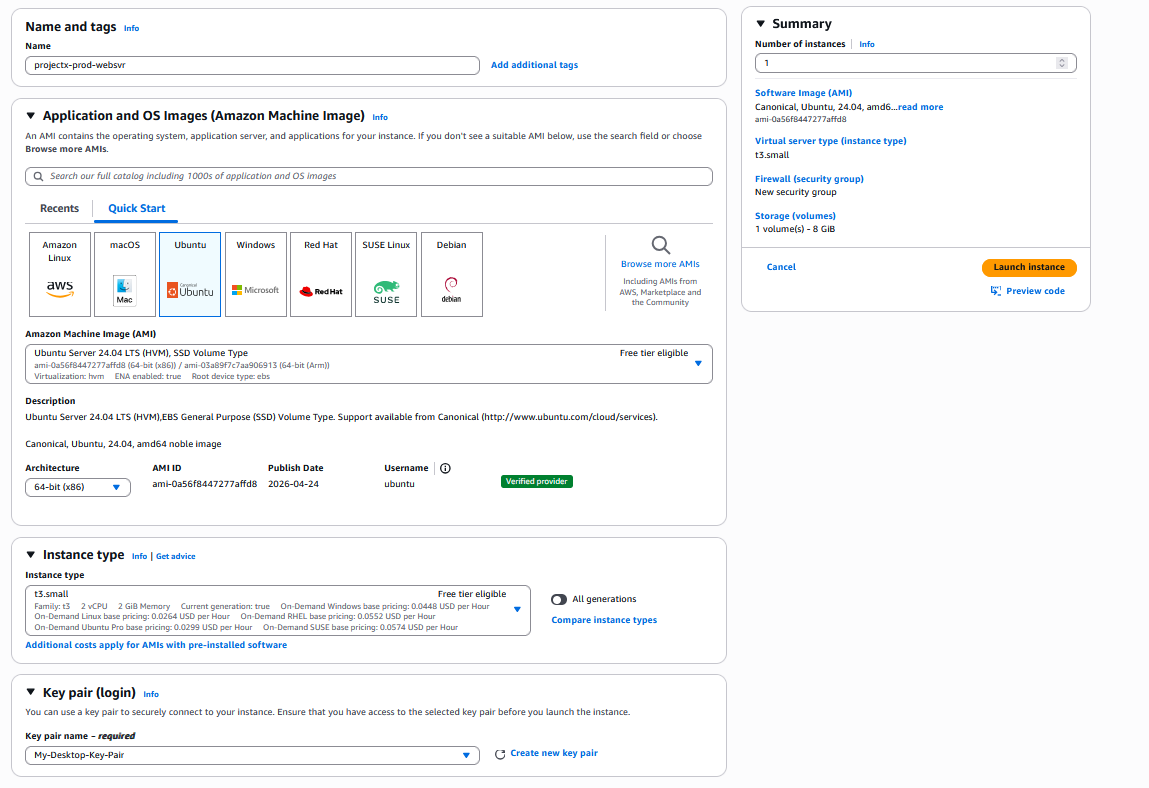Click Storage (volumes) summary link

(x=795, y=216)
